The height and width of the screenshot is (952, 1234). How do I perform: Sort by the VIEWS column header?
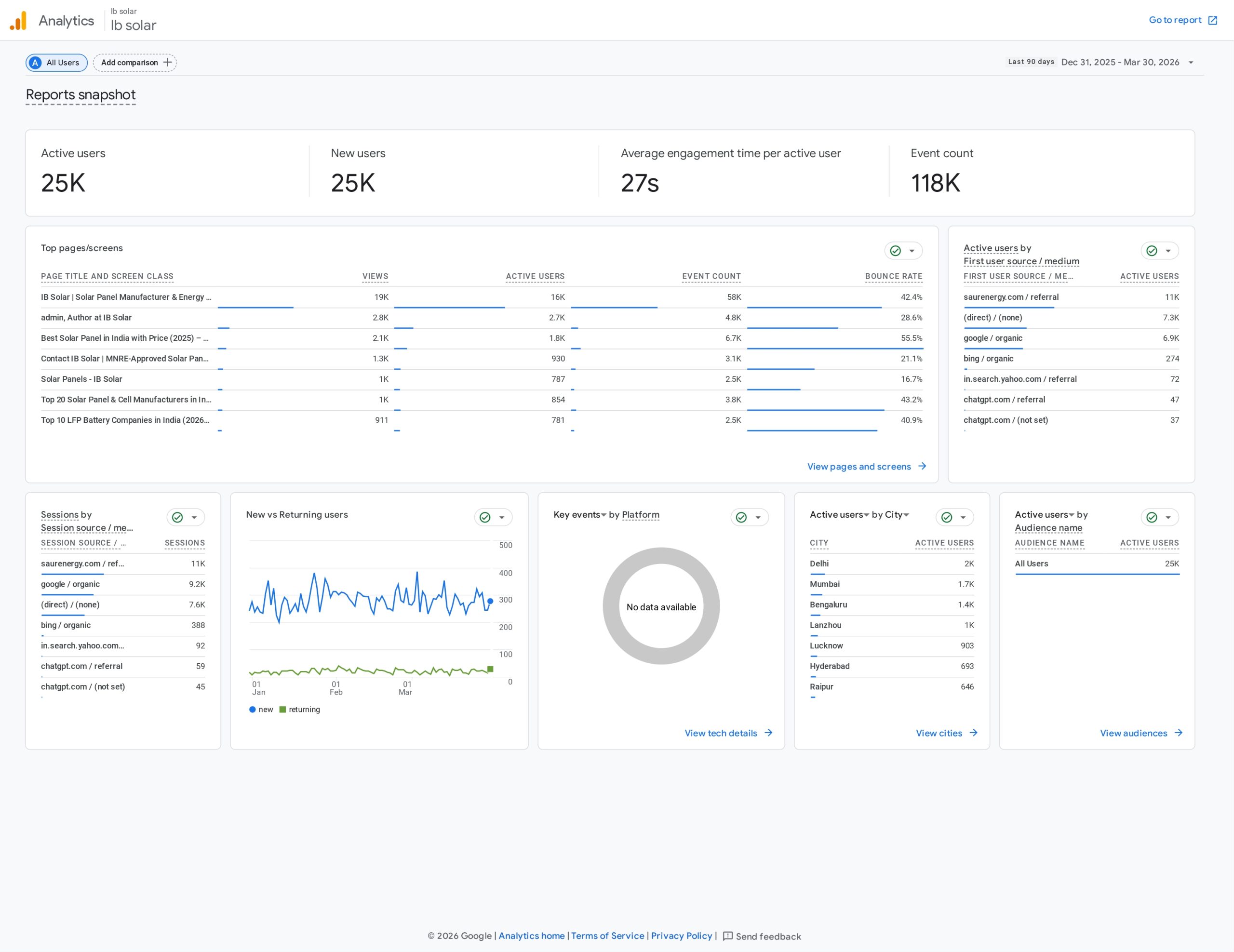(375, 276)
